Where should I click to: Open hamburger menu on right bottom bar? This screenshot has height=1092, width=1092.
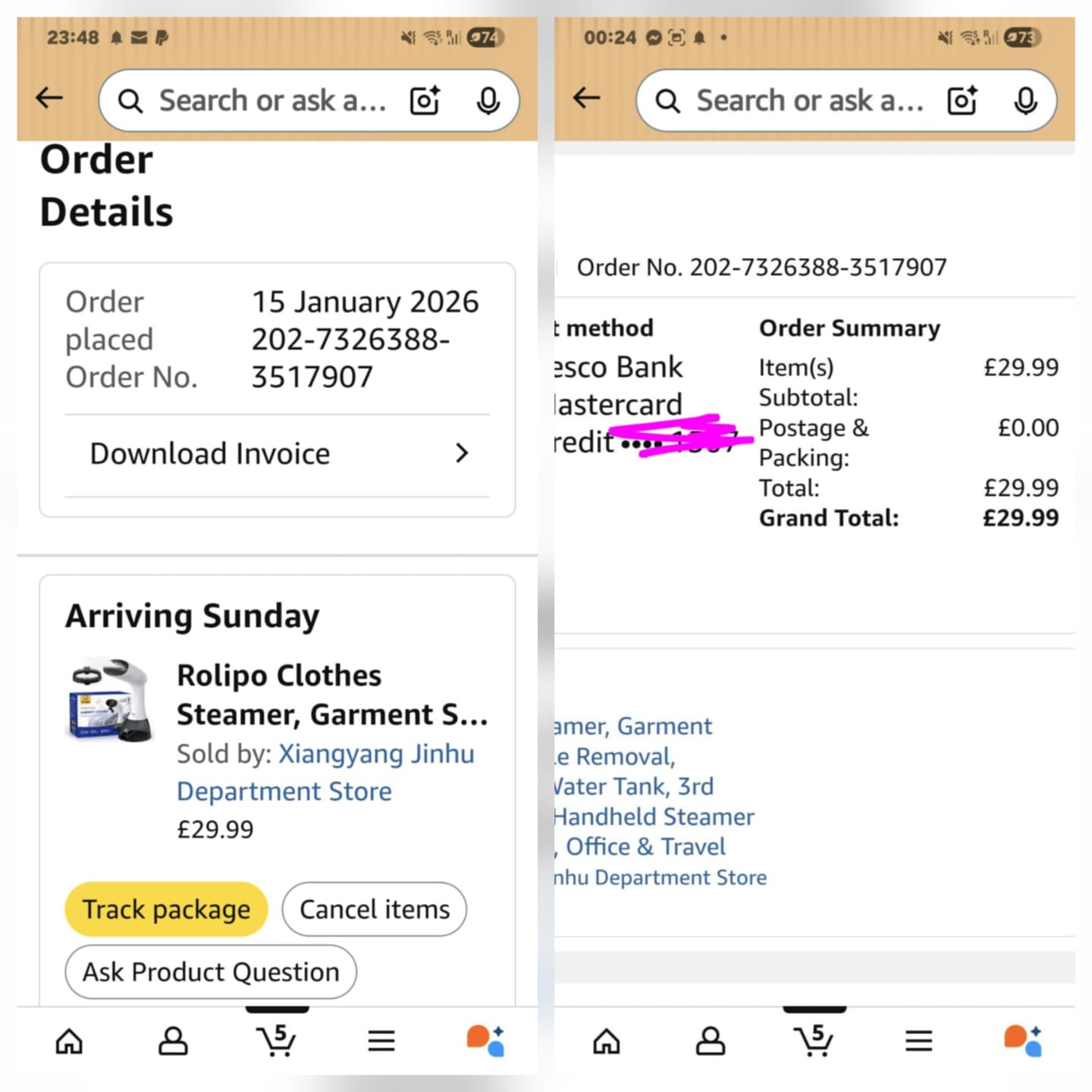[918, 1041]
